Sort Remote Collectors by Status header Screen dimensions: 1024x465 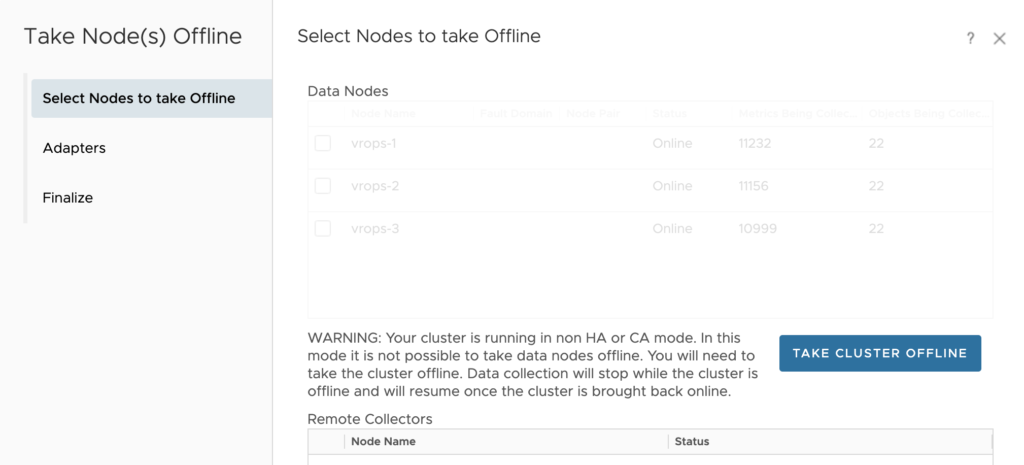[x=692, y=441]
